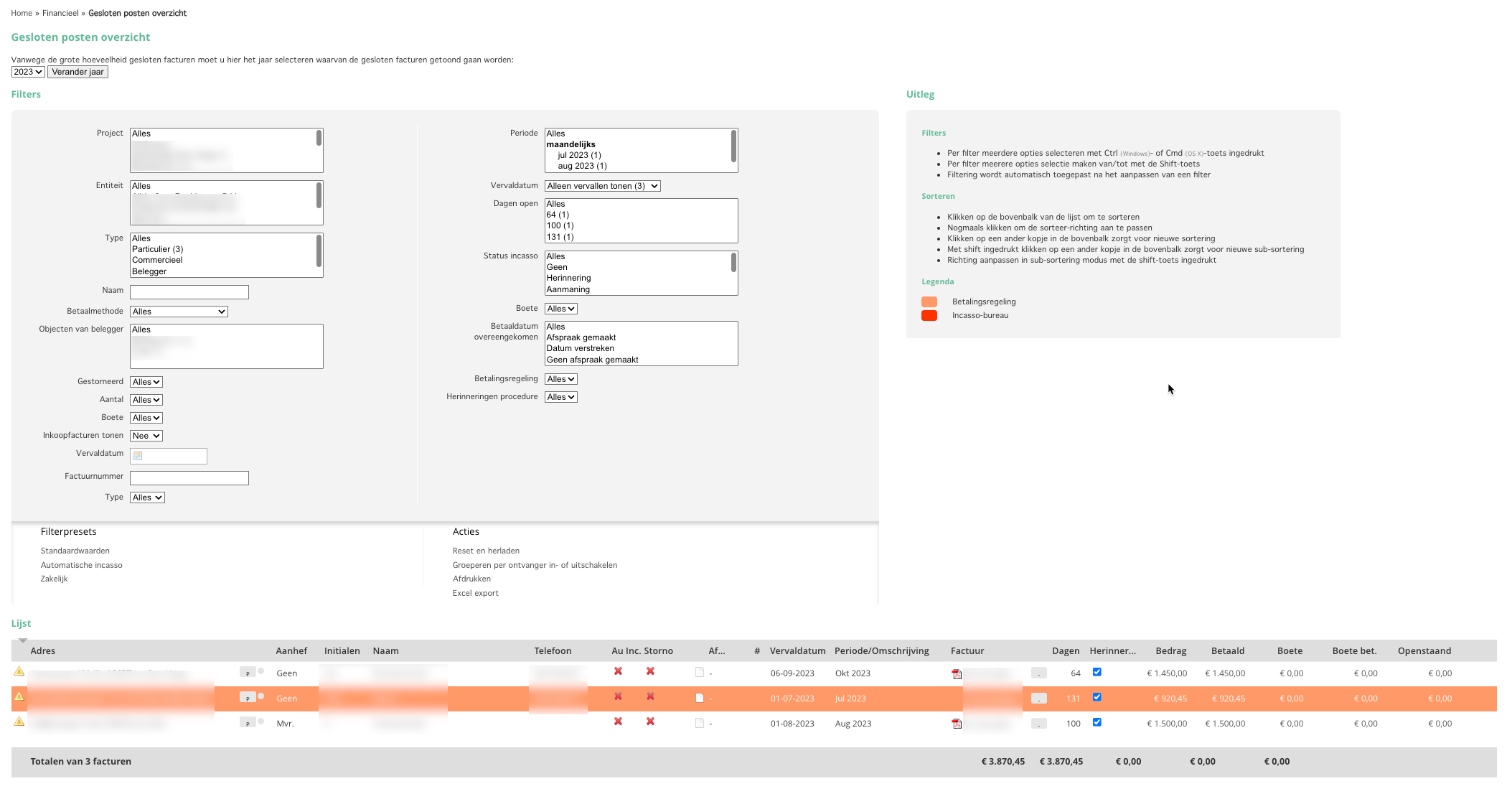Open calendar icon in Vervaldatum field
Image resolution: width=1512 pixels, height=794 pixels.
coord(138,456)
